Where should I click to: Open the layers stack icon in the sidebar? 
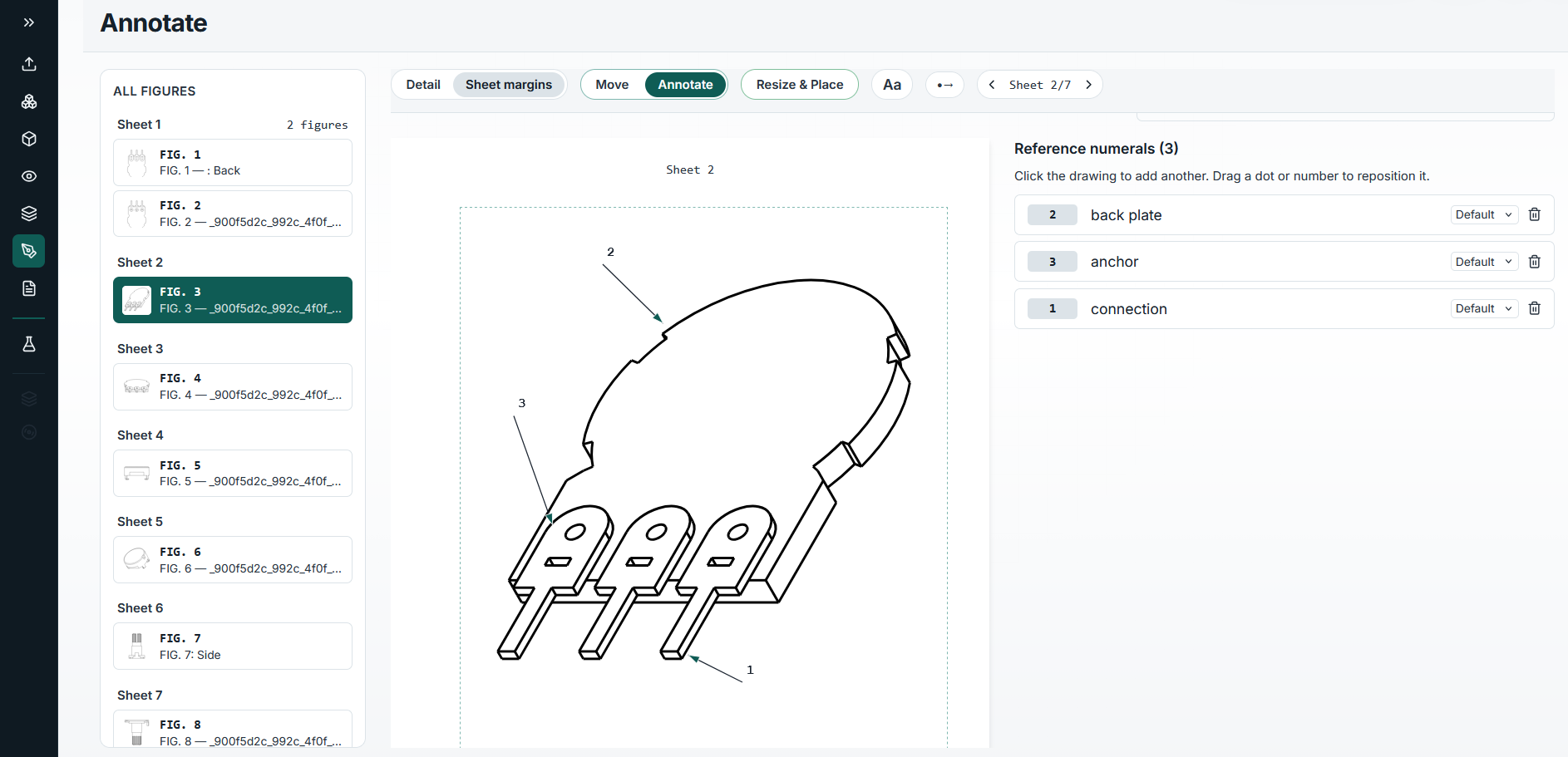(29, 214)
